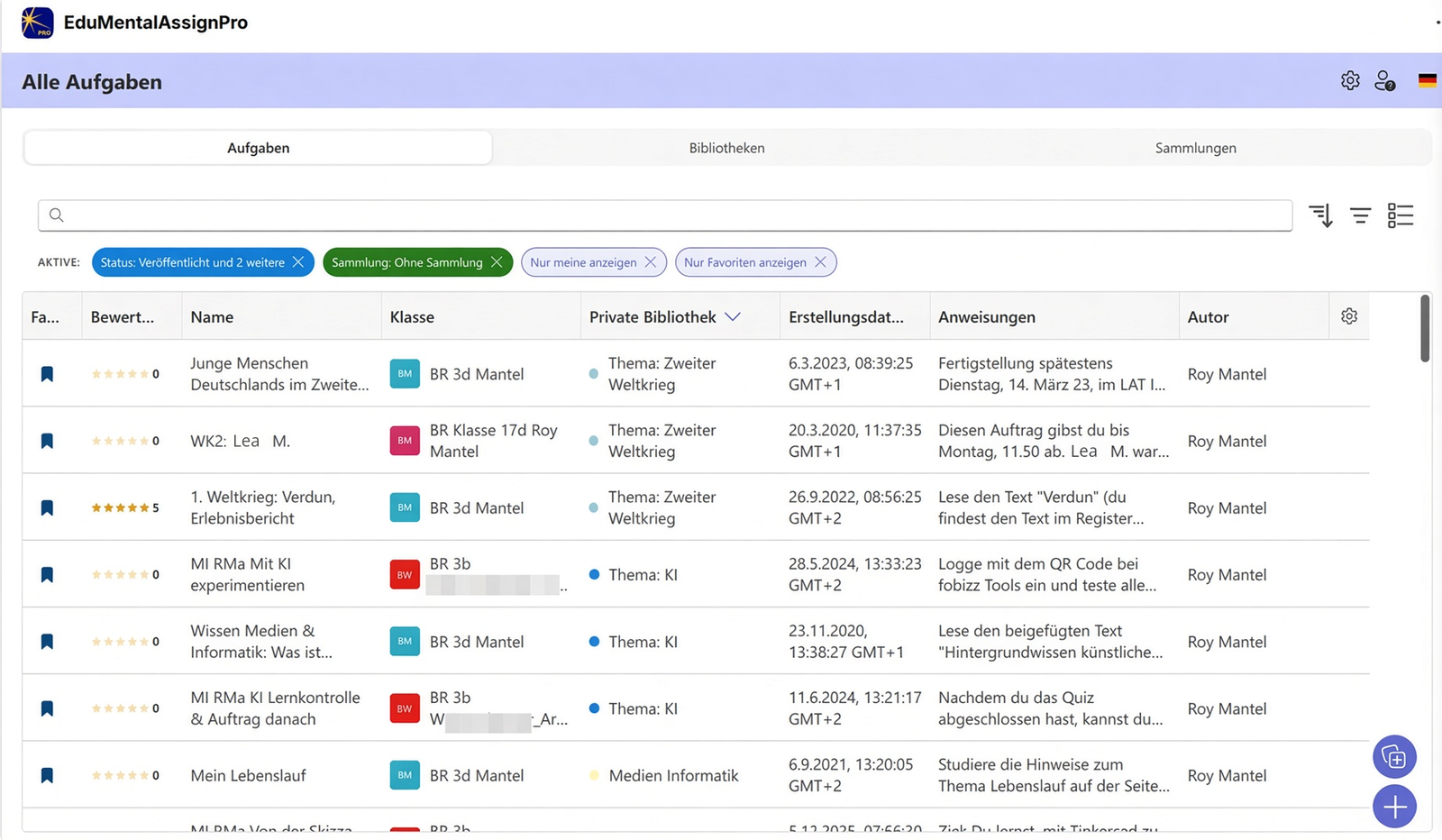
Task: Click star rating of Mein Lebenslauf row
Action: (124, 775)
